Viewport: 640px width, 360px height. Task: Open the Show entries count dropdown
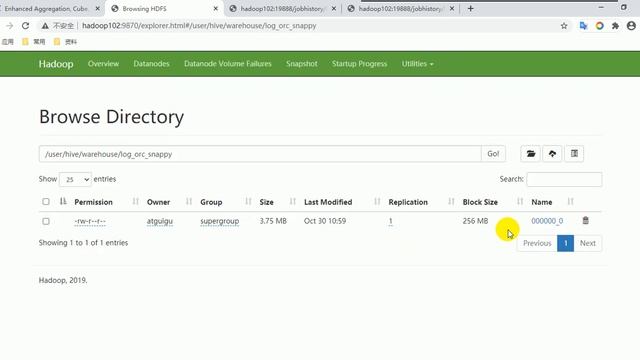75,179
